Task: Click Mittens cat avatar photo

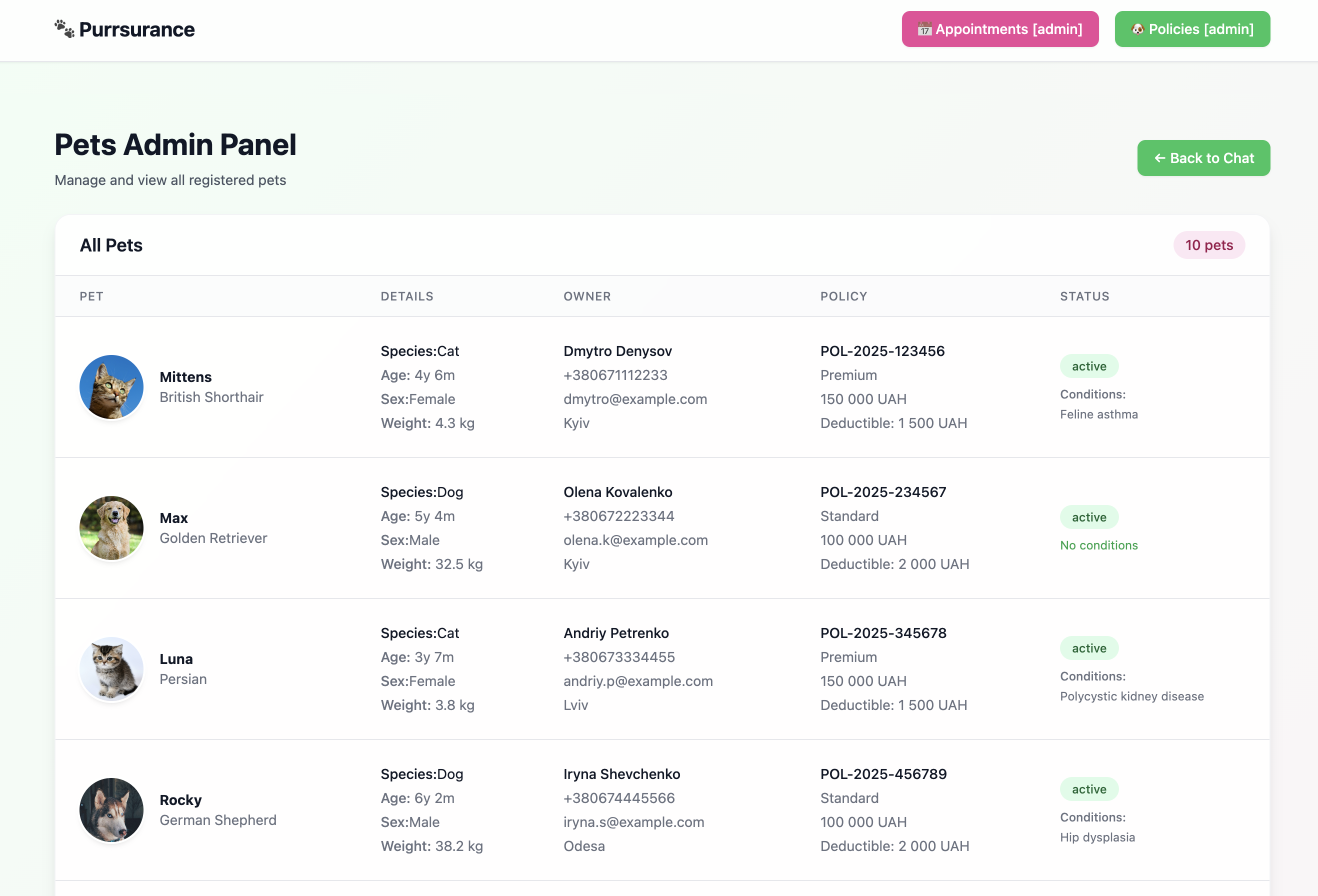Action: (111, 387)
